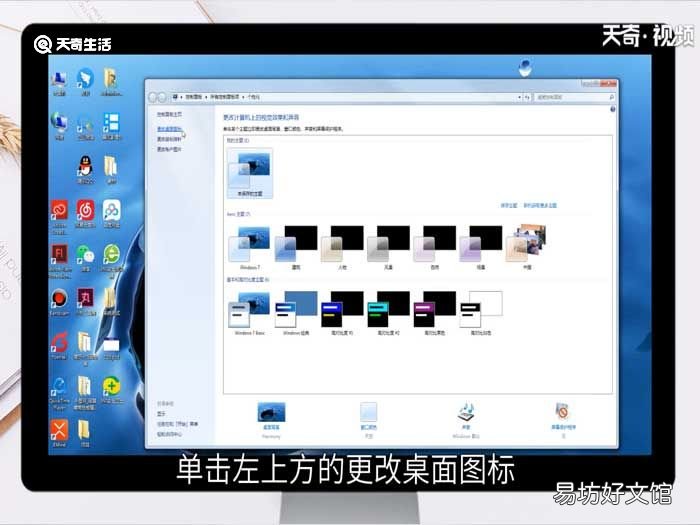Open Control Panel Home link in sidebar
Screen dimensions: 700x525
(169, 115)
